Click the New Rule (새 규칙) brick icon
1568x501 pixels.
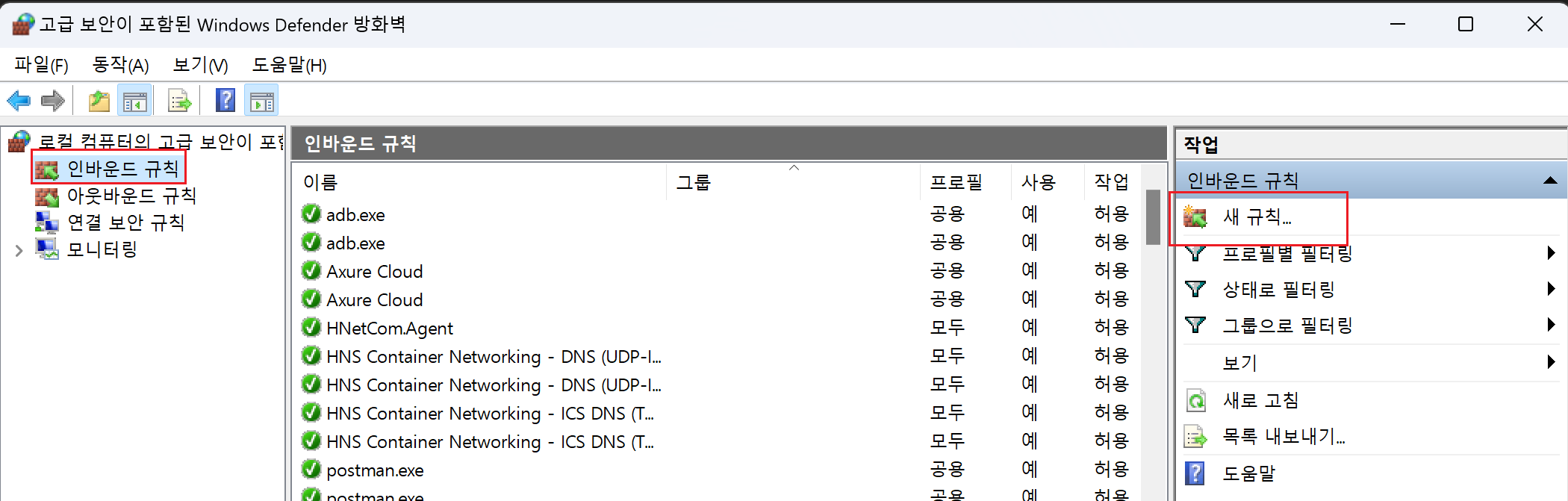1195,217
